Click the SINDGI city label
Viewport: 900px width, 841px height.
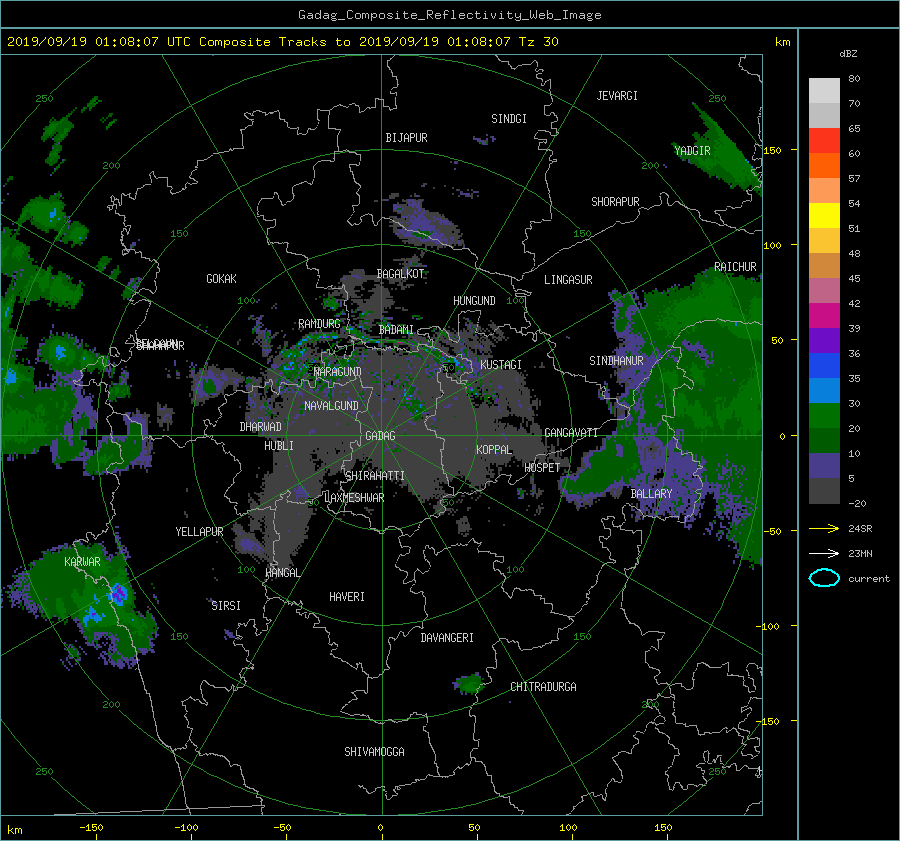509,119
